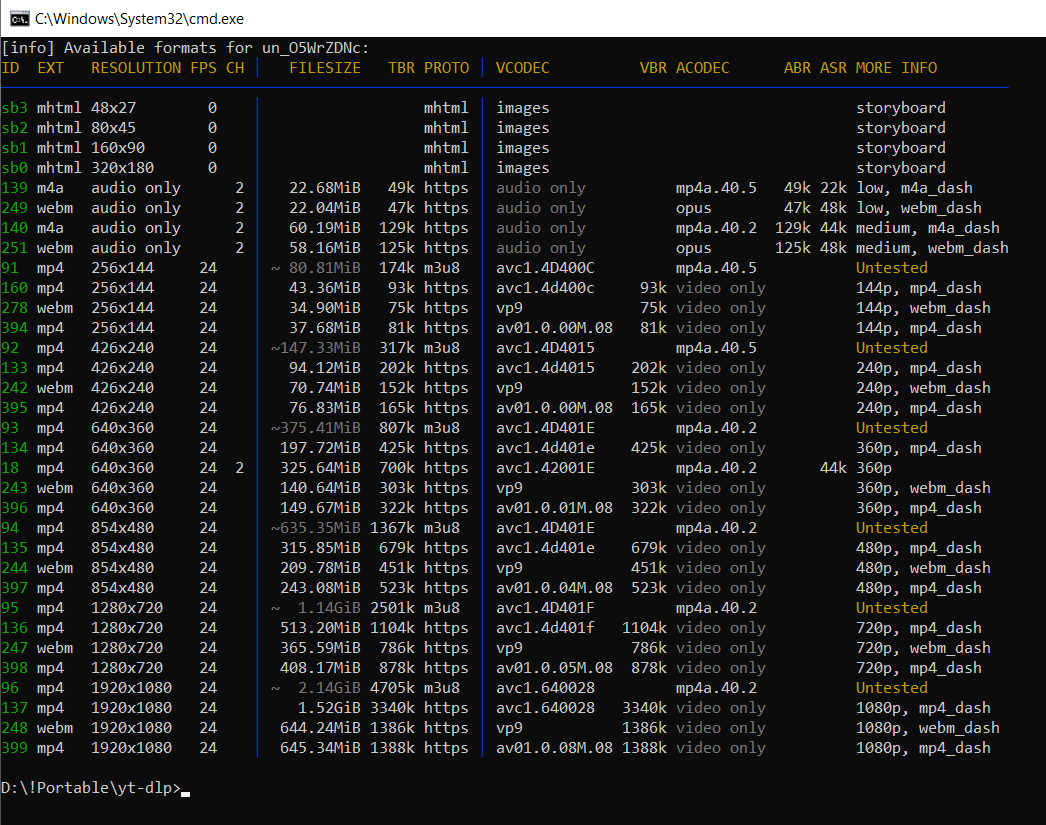The width and height of the screenshot is (1046, 825).
Task: Click format ID 18
Action: 10,468
